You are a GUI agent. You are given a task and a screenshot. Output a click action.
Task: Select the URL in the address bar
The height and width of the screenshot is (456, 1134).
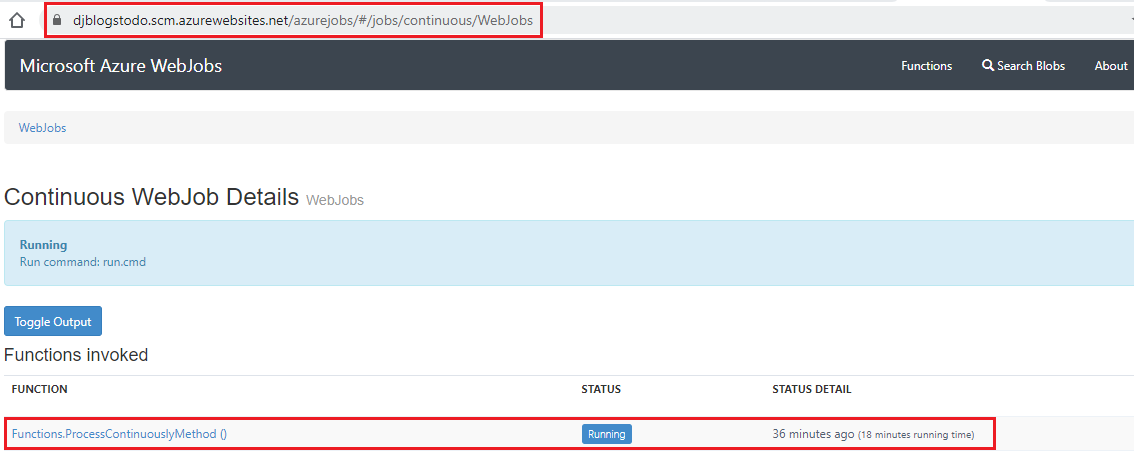[x=303, y=21]
